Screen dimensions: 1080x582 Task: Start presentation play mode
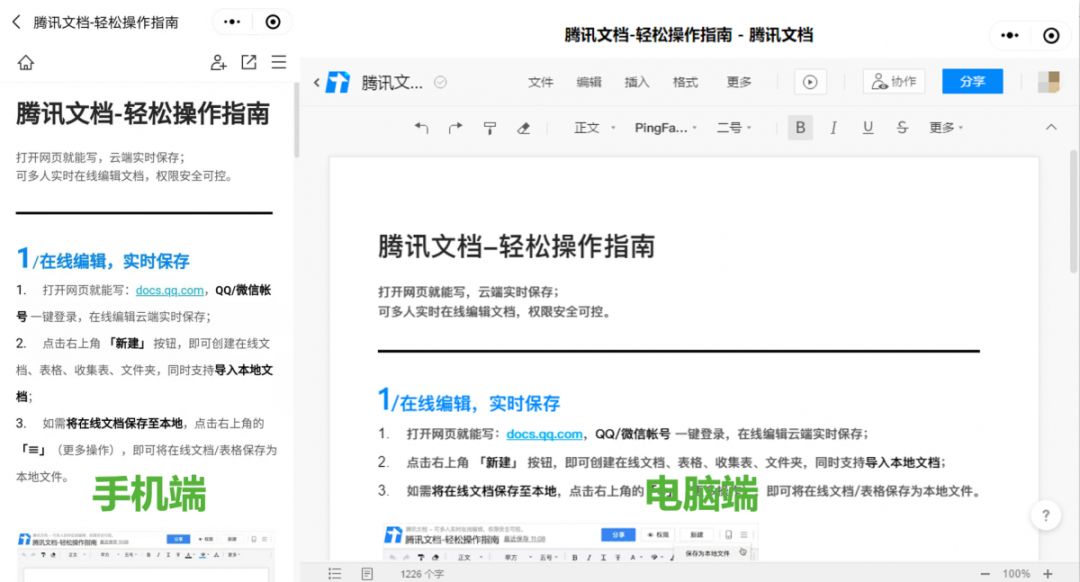(810, 82)
